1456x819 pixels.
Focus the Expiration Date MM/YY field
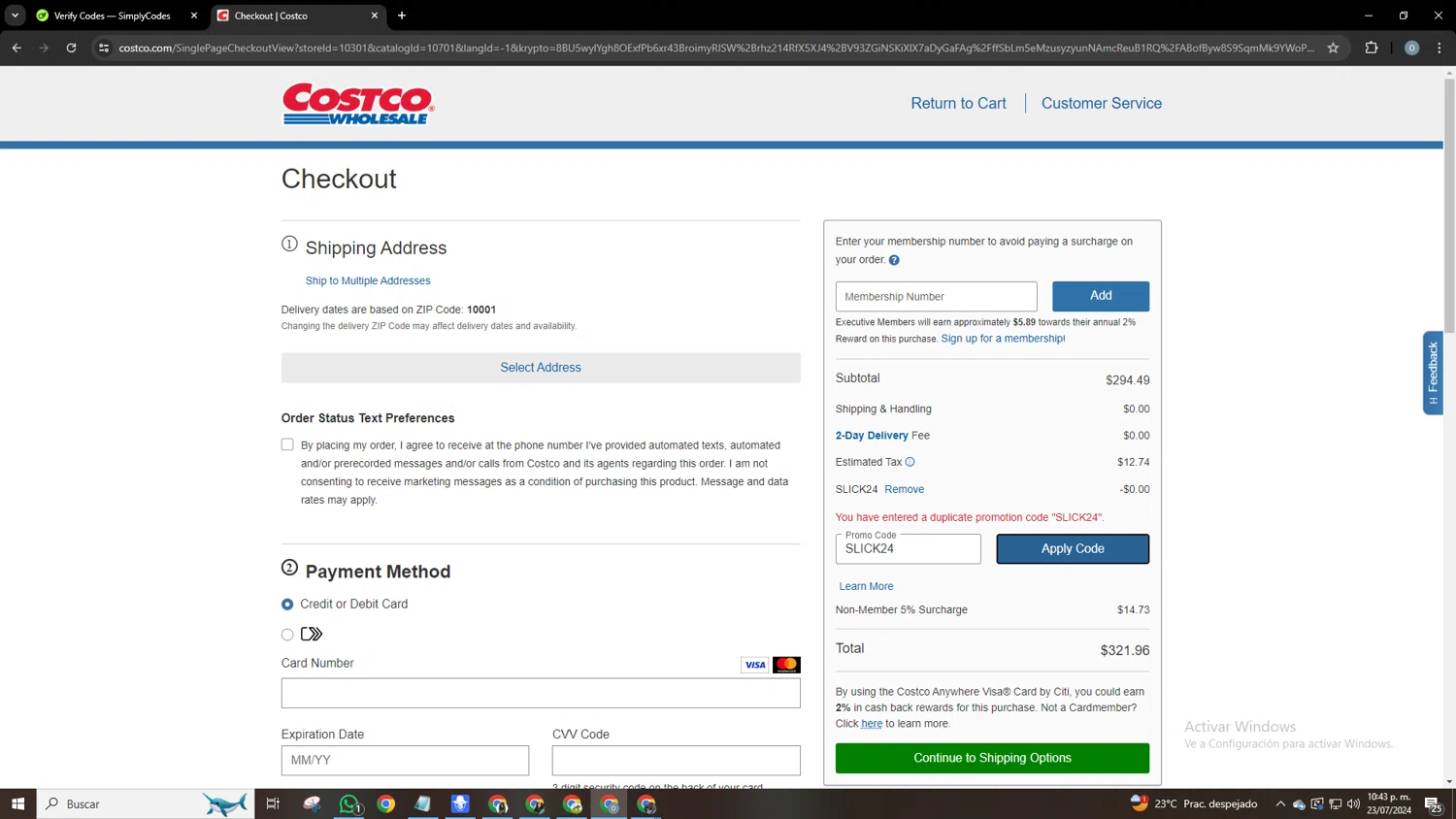coord(405,760)
